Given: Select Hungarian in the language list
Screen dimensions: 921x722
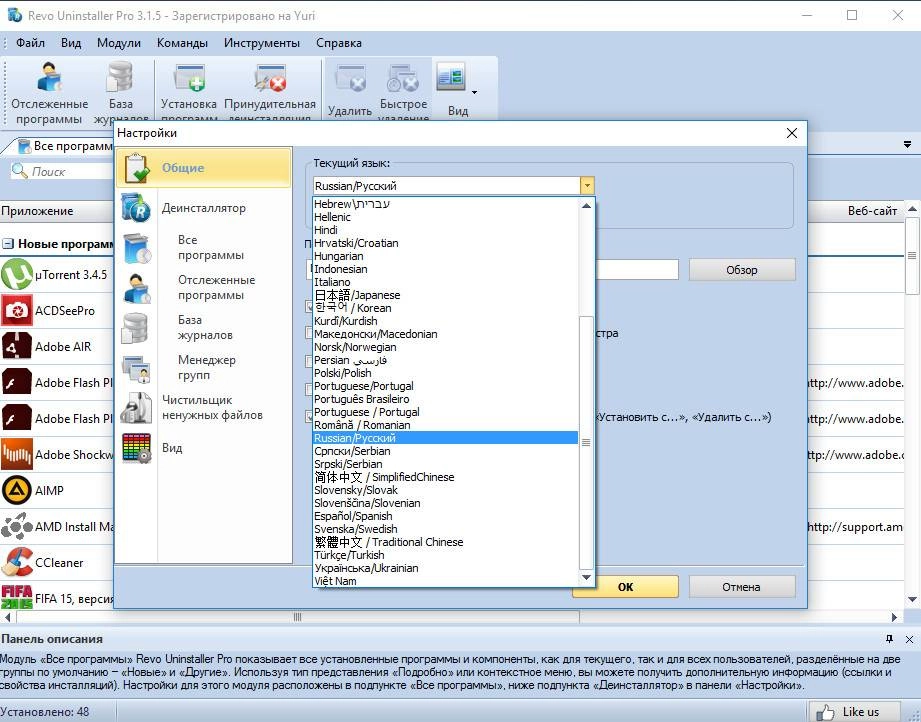Looking at the screenshot, I should pos(445,256).
